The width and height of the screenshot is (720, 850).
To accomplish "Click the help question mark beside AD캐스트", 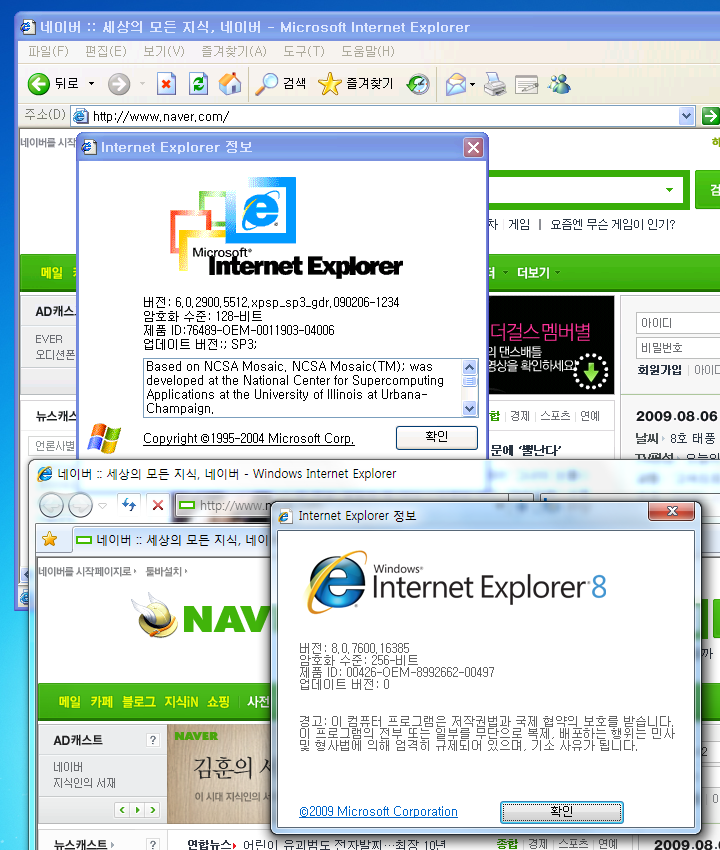I will [153, 740].
